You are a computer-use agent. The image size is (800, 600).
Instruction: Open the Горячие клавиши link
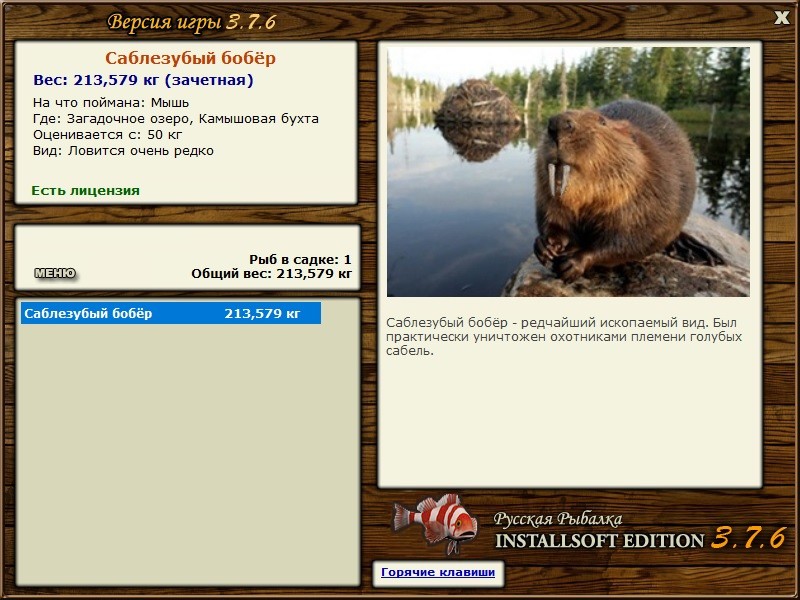point(438,572)
